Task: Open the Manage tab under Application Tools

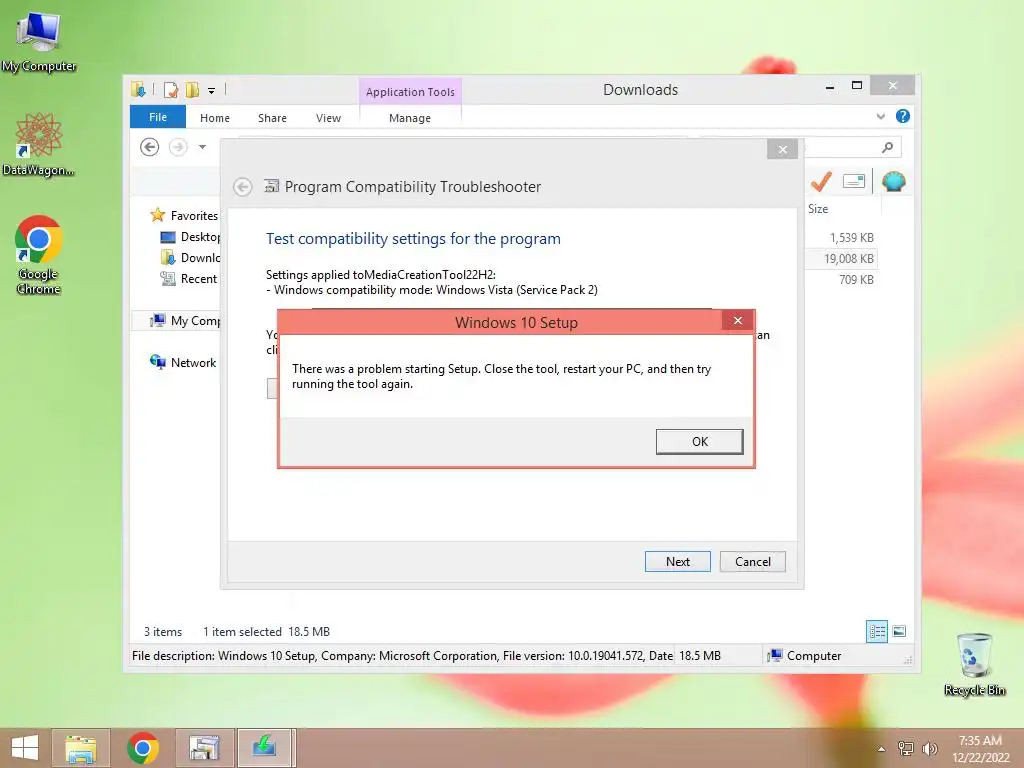Action: coord(410,118)
